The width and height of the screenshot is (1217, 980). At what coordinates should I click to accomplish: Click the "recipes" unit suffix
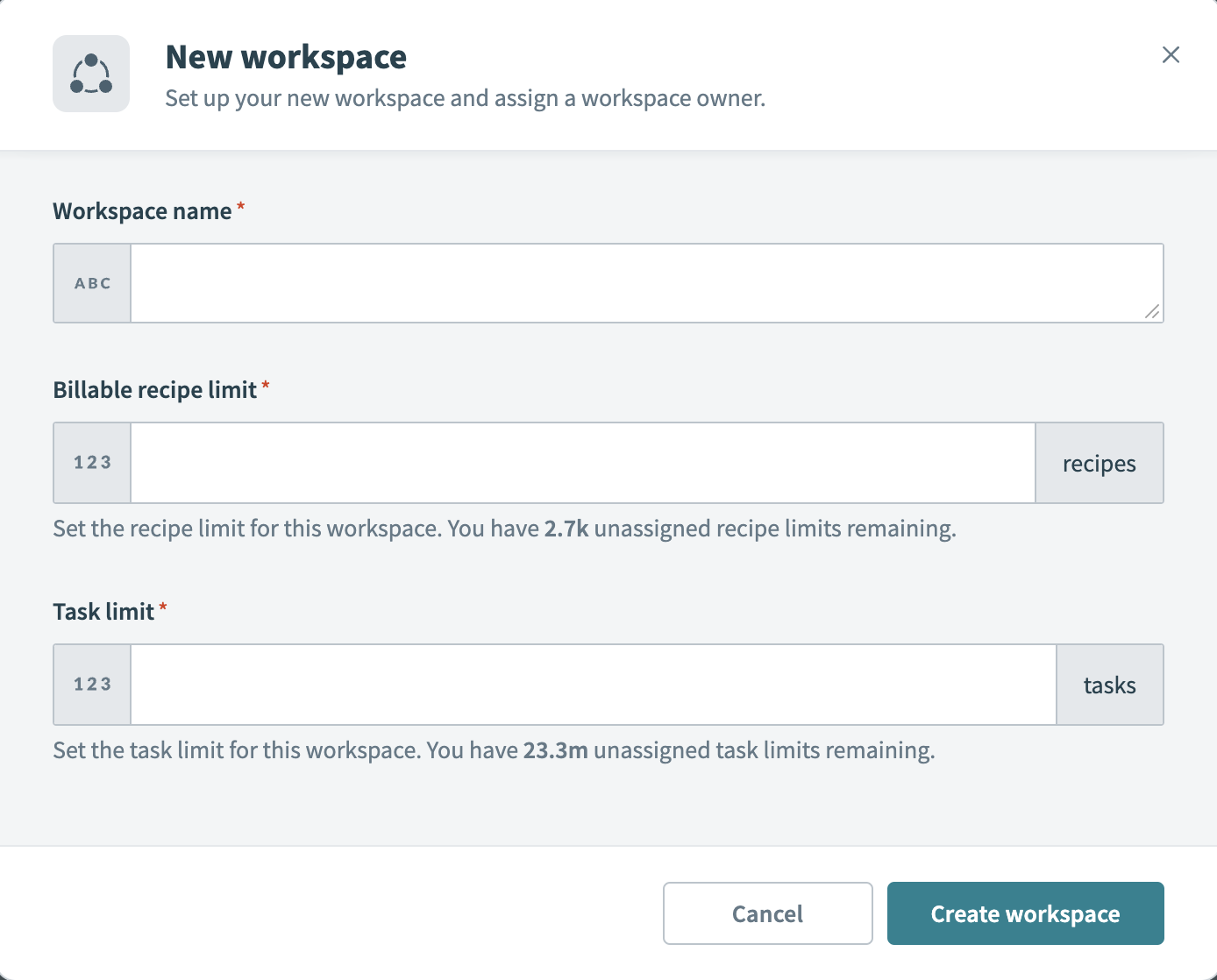[x=1099, y=463]
